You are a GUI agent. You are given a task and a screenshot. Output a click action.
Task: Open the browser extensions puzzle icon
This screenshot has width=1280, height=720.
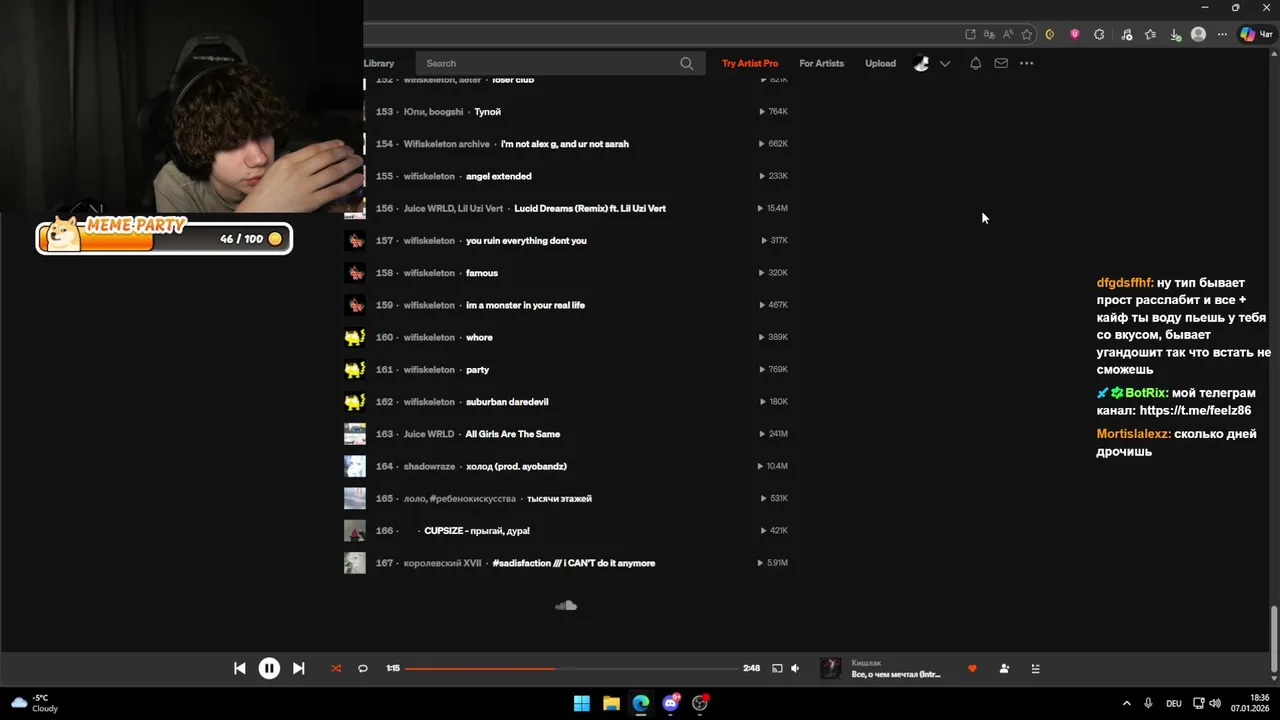pyautogui.click(x=1100, y=34)
